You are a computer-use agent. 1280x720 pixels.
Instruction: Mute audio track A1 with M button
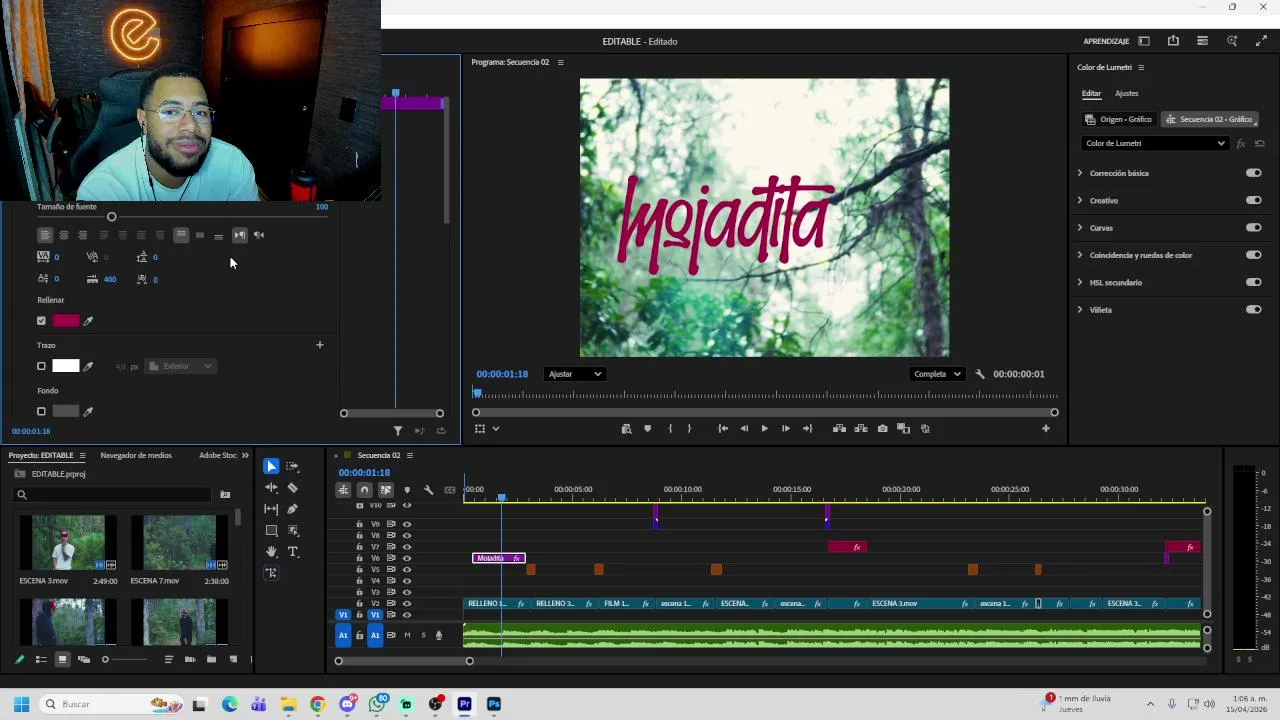[x=407, y=635]
